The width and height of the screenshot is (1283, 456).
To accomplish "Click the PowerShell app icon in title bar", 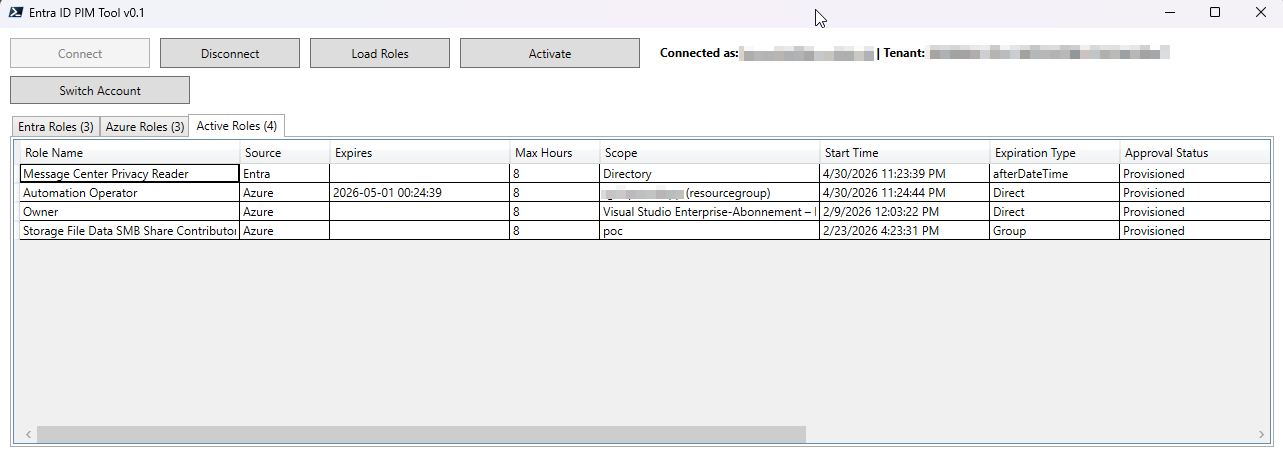I will [x=15, y=12].
